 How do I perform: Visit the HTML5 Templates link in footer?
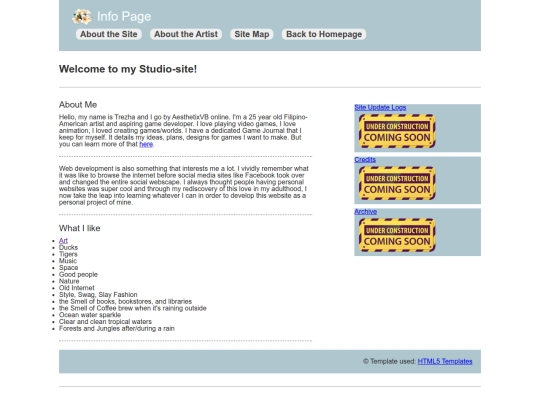[x=445, y=361]
